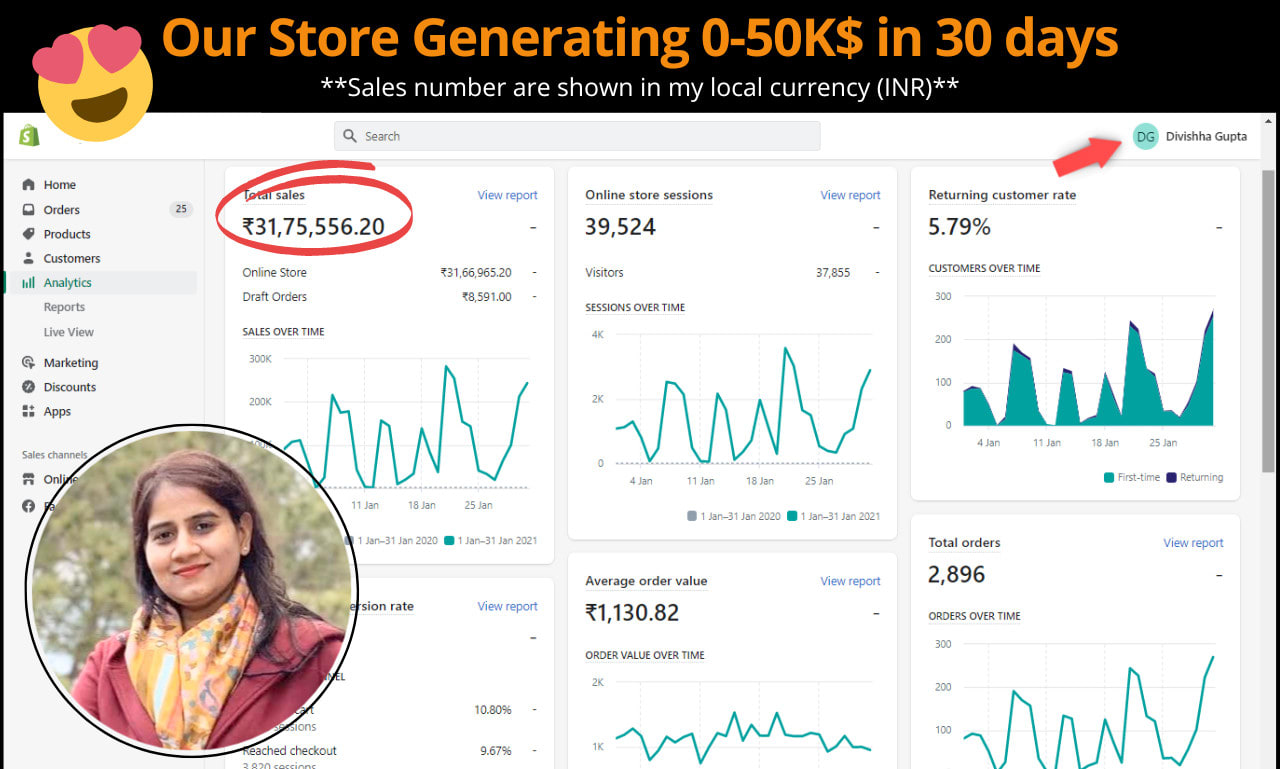1280x769 pixels.
Task: Click the Marketing megaphone icon
Action: 28,363
